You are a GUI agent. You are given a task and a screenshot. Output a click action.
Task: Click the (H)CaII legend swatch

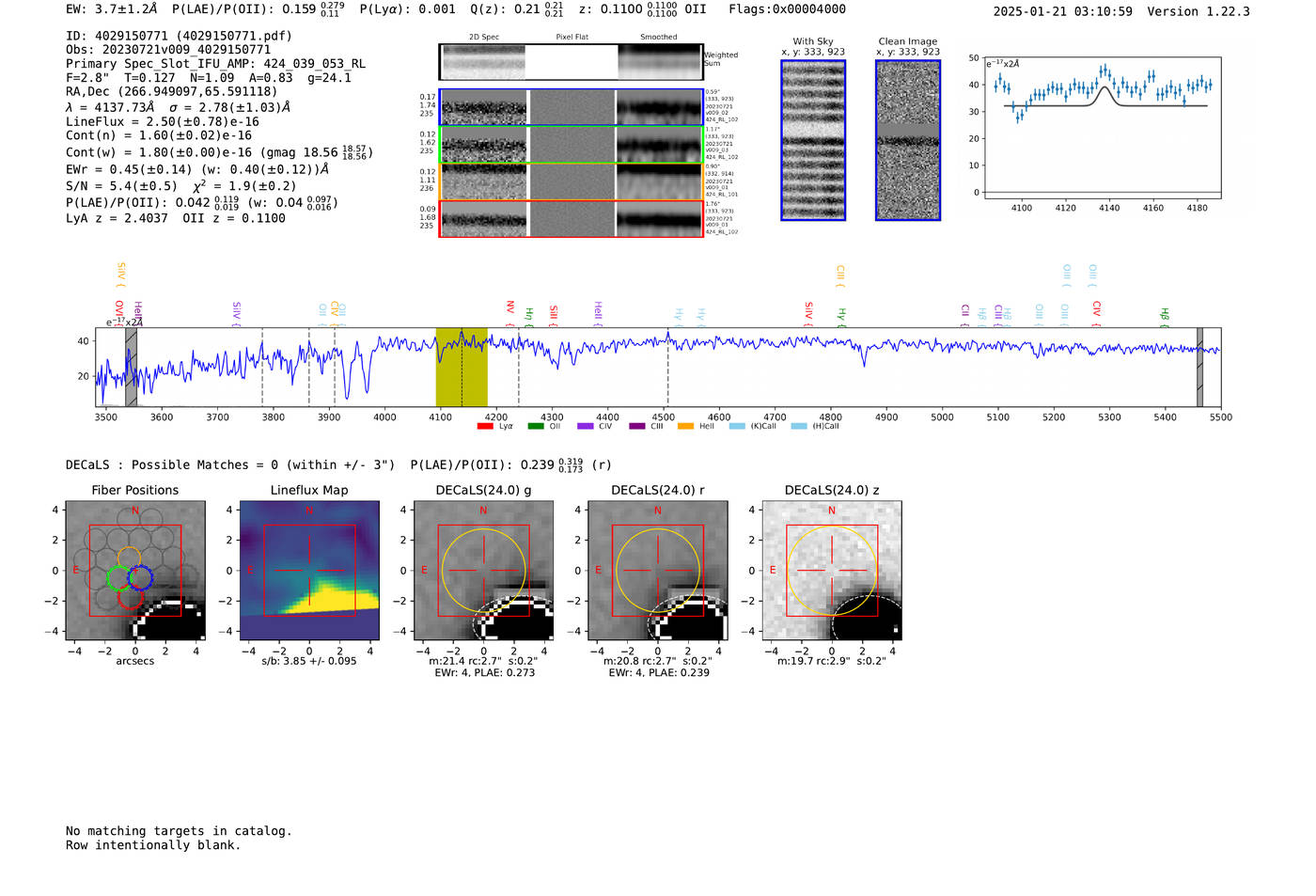tap(799, 427)
